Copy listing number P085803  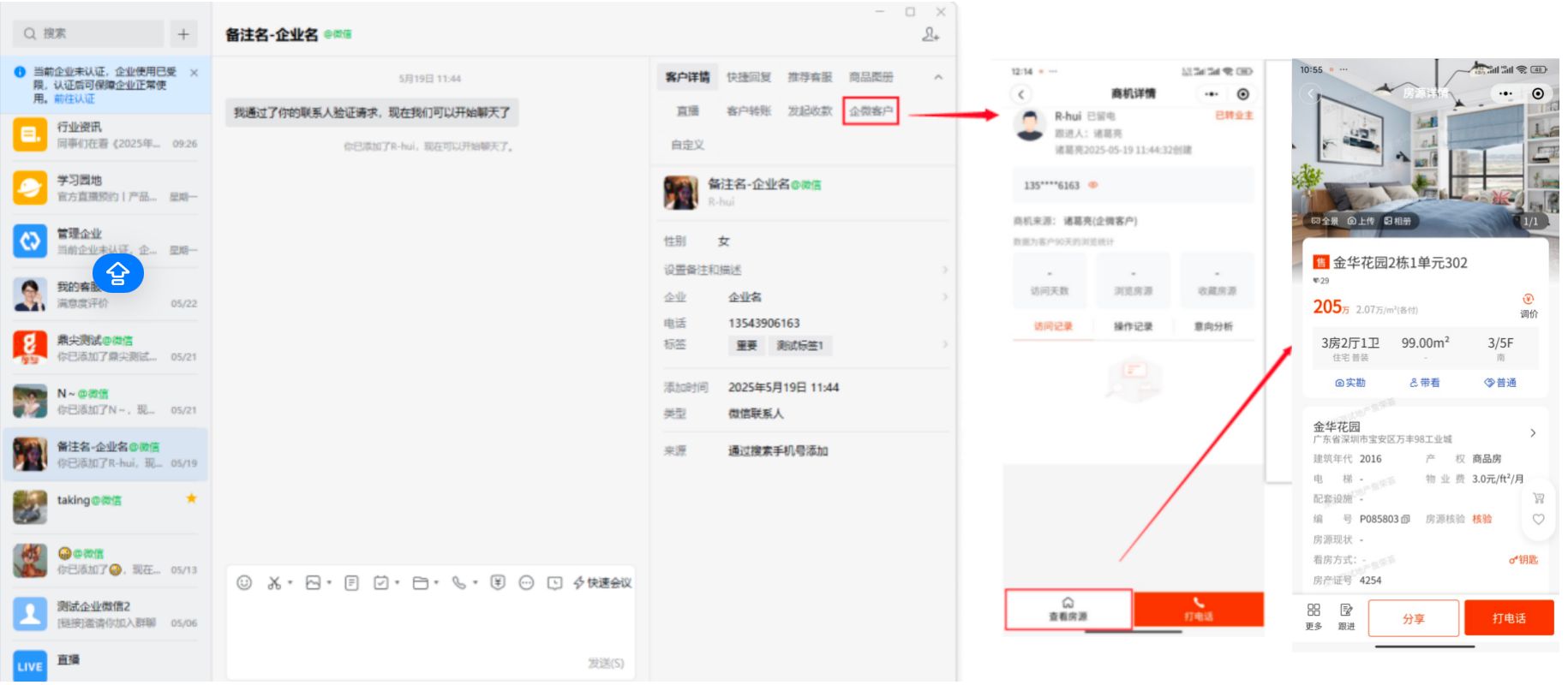tap(1405, 519)
